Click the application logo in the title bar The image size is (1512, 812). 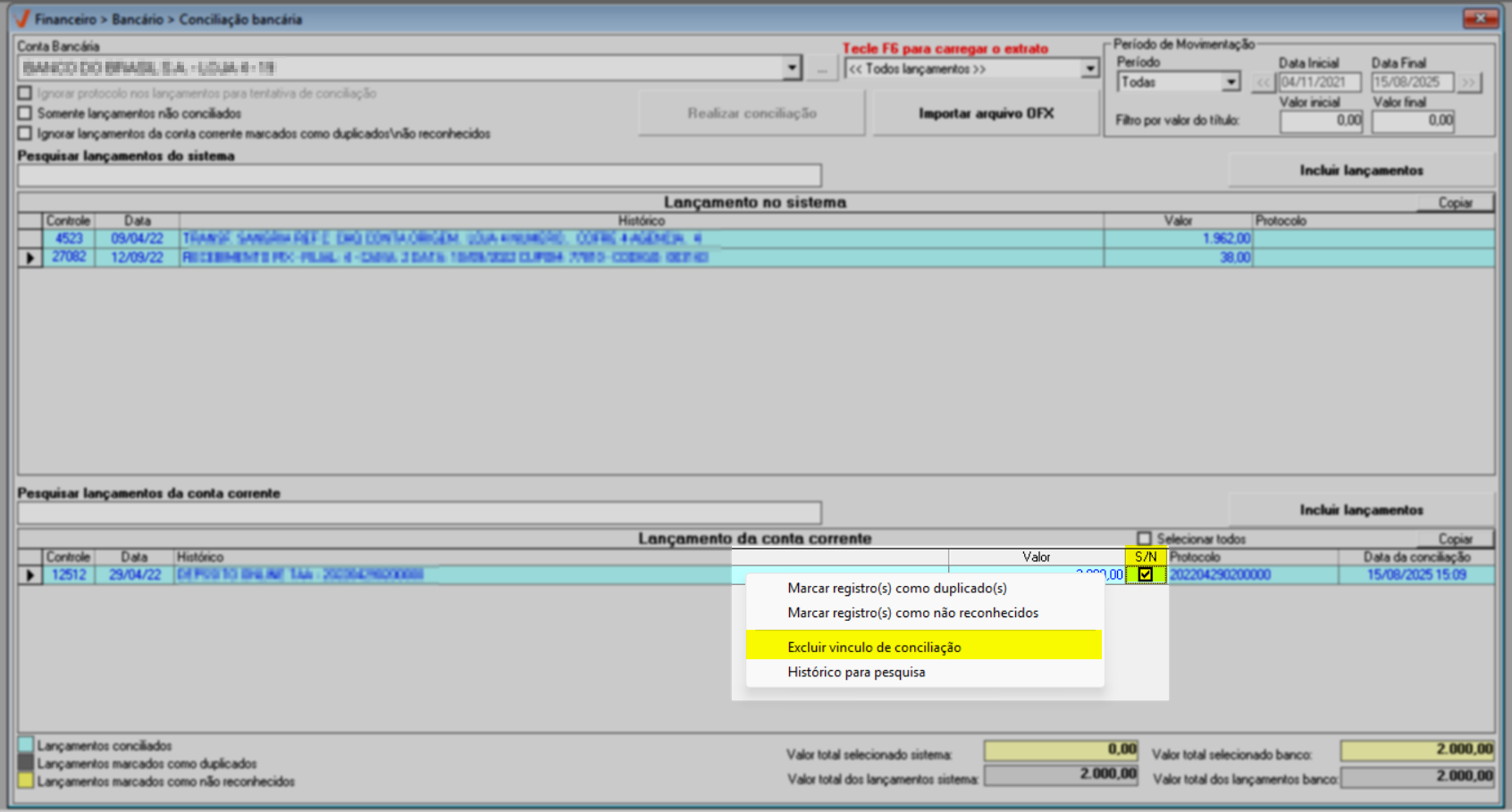tap(22, 19)
